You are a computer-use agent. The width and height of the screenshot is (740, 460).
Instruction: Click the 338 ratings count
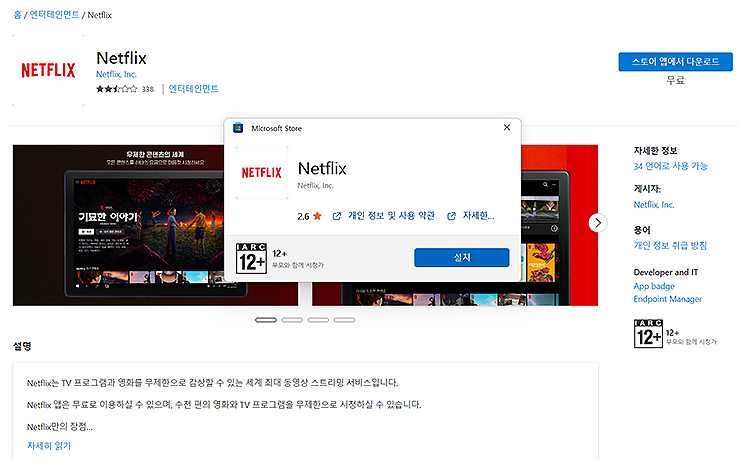click(x=148, y=89)
